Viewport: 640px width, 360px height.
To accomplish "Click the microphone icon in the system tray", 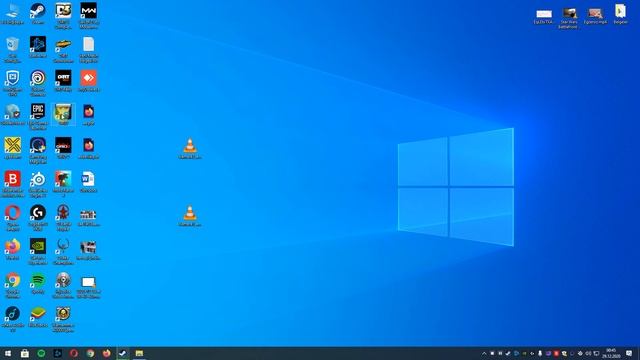I will click(x=540, y=353).
